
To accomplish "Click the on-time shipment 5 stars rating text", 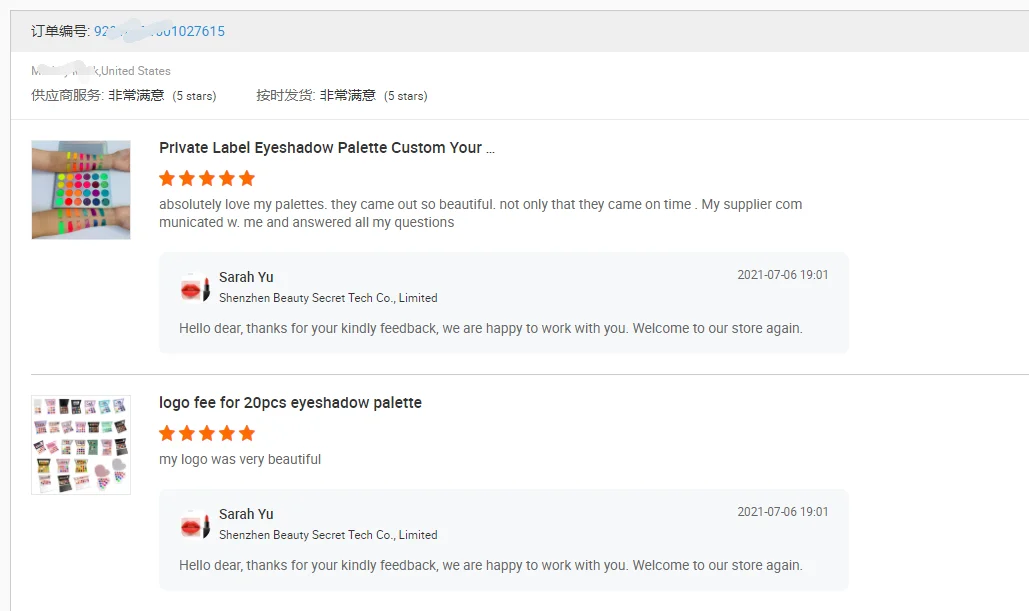I will pyautogui.click(x=406, y=96).
